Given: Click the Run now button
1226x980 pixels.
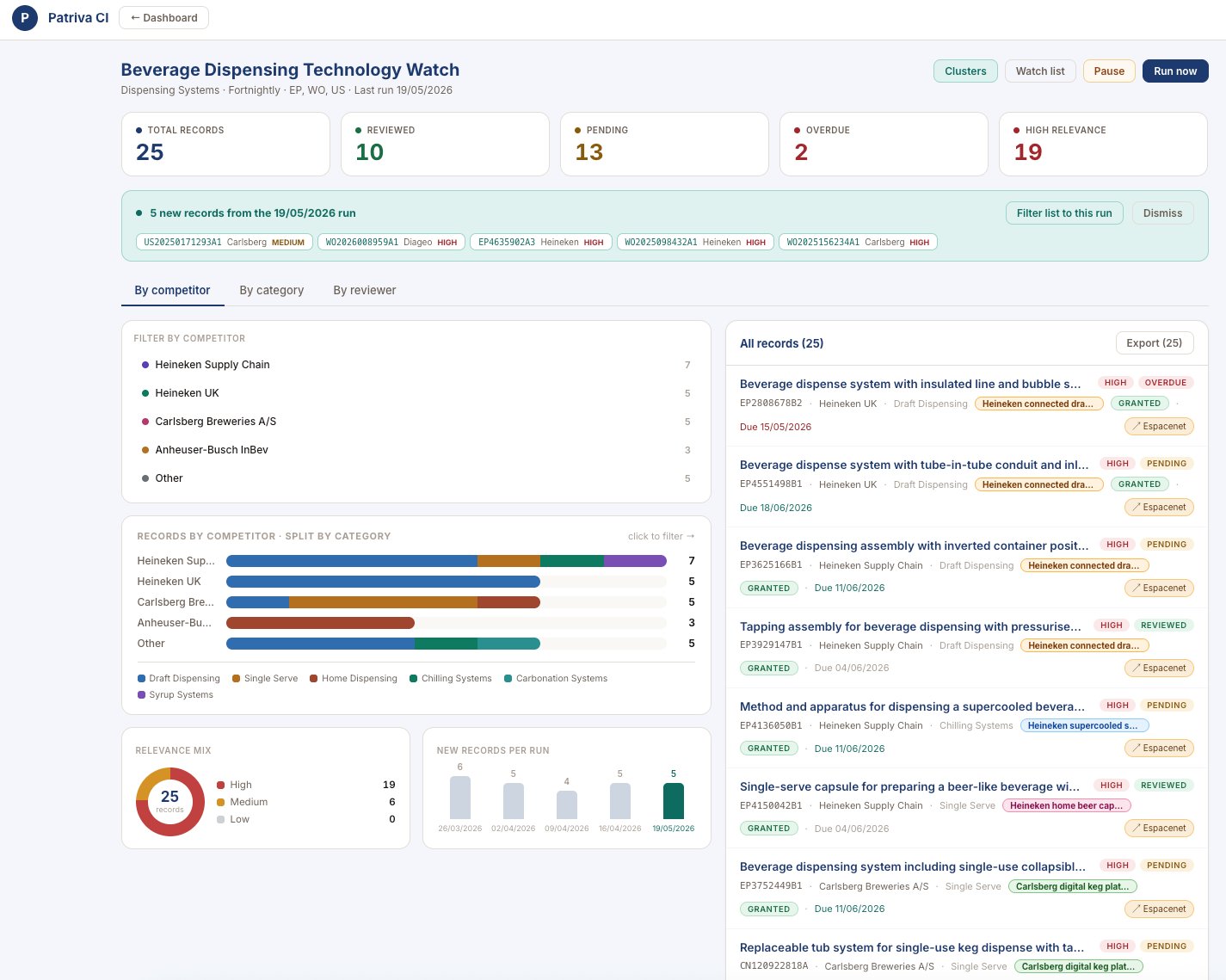Looking at the screenshot, I should 1175,71.
